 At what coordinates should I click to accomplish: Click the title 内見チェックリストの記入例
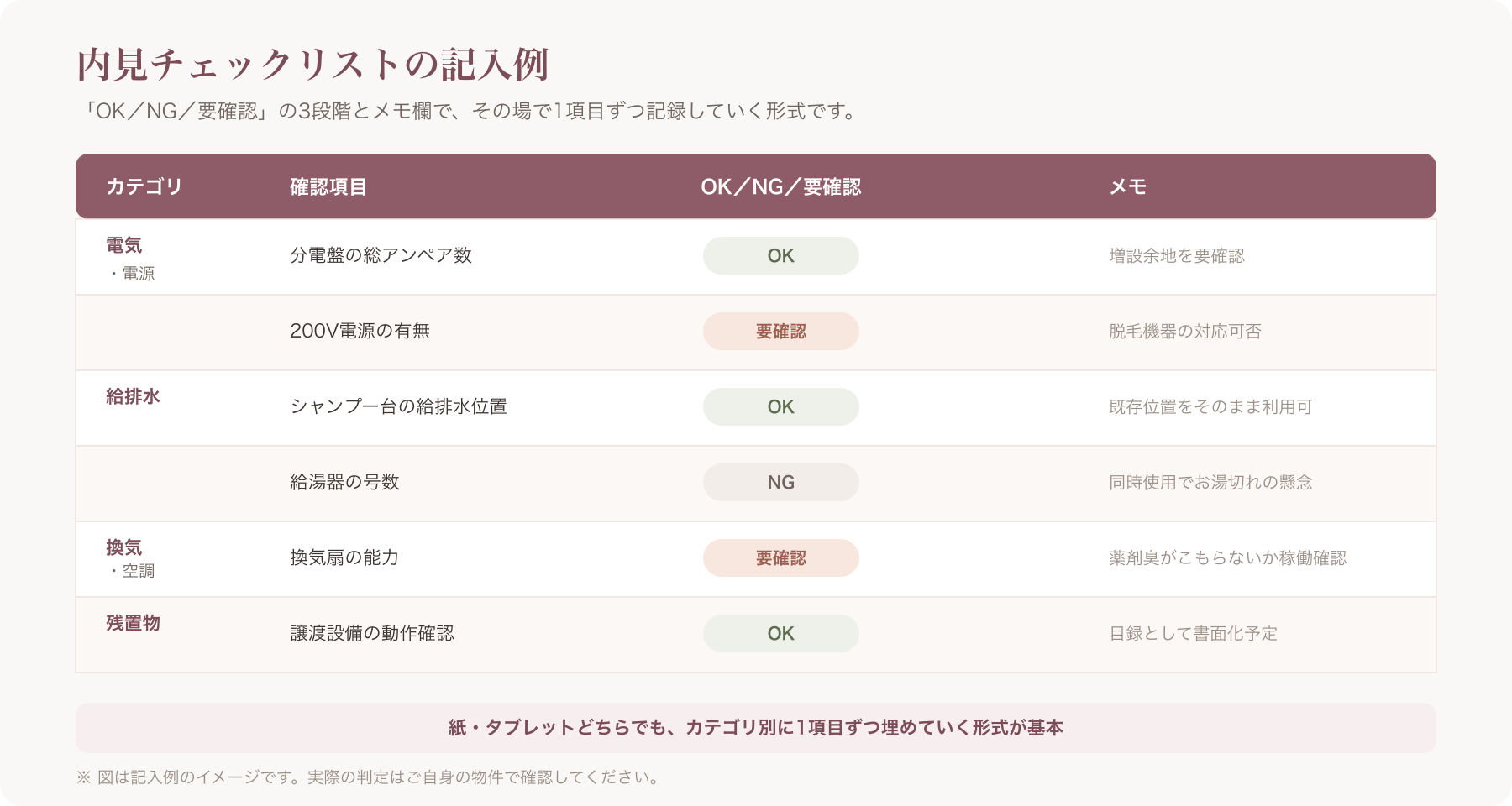pos(312,65)
